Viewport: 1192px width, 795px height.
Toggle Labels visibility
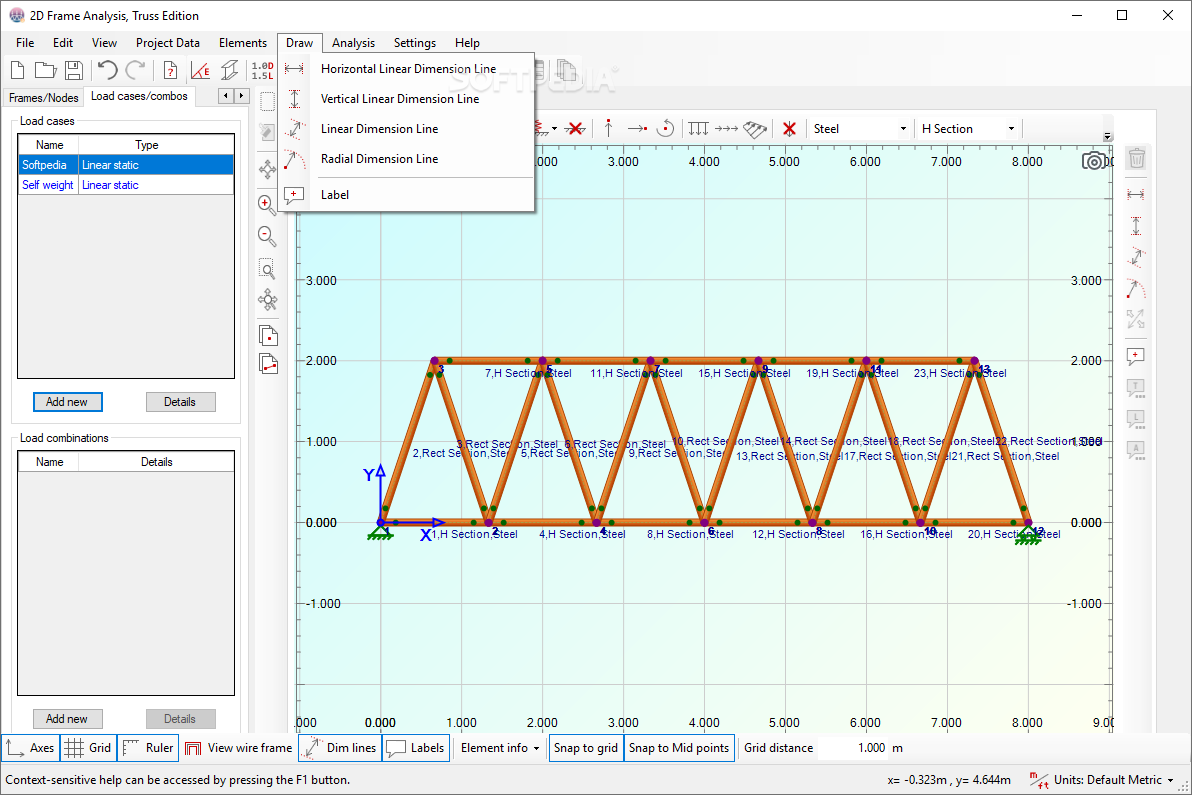tap(415, 748)
